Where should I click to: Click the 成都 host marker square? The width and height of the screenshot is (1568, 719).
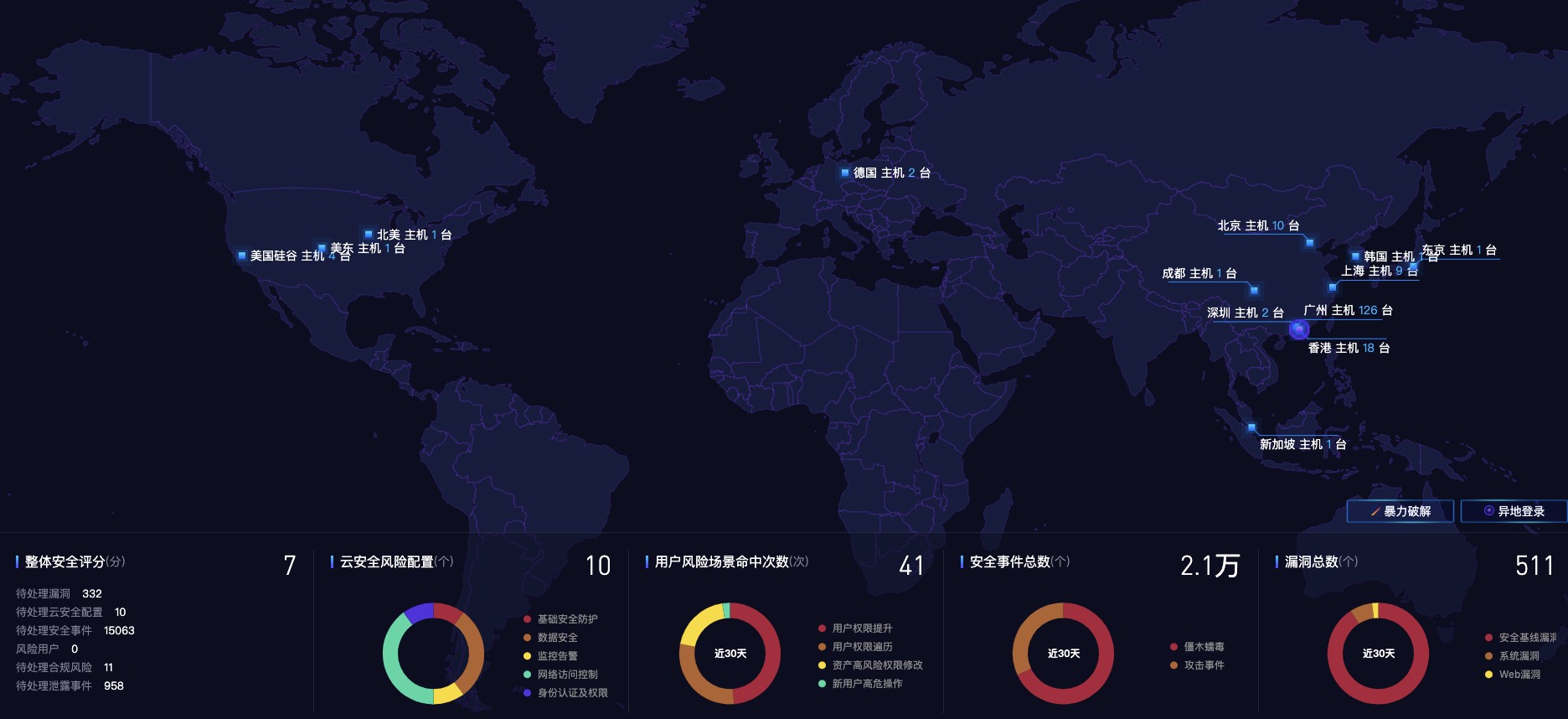pyautogui.click(x=1254, y=291)
